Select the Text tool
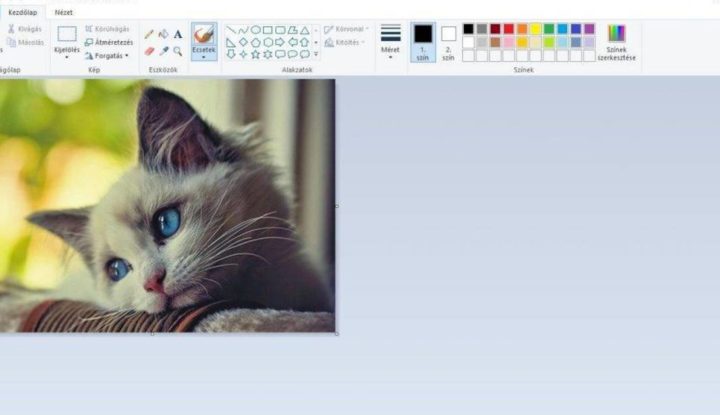 coord(178,34)
